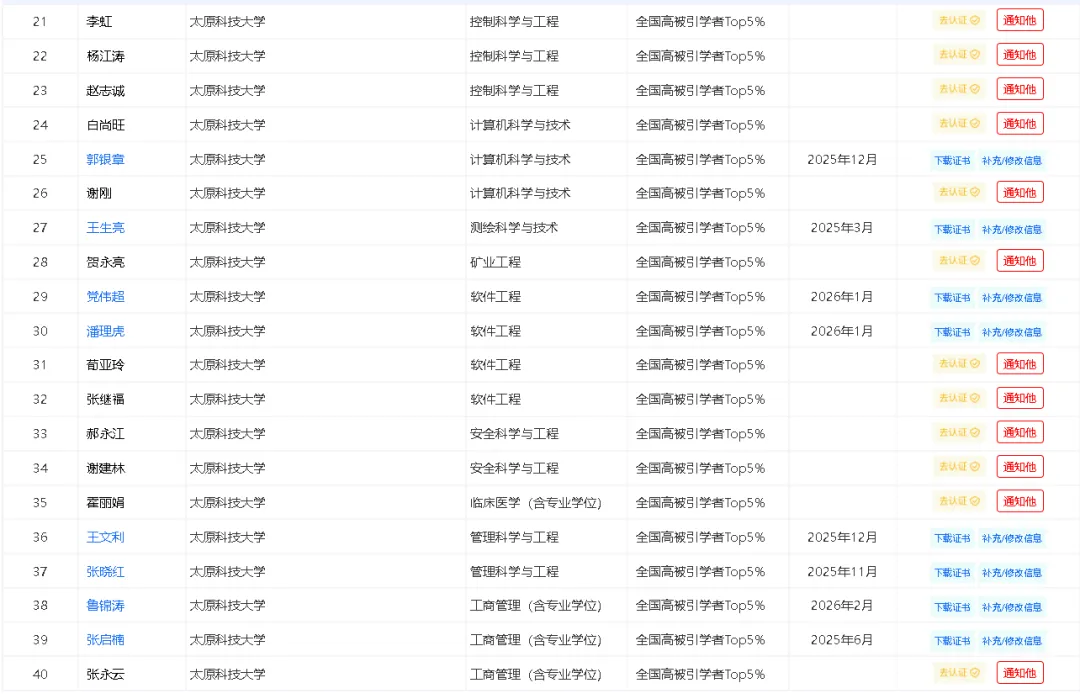Viewport: 1080px width, 699px height.
Task: Click 补充/修改信息 for 鲁锦涛
Action: coord(1011,607)
